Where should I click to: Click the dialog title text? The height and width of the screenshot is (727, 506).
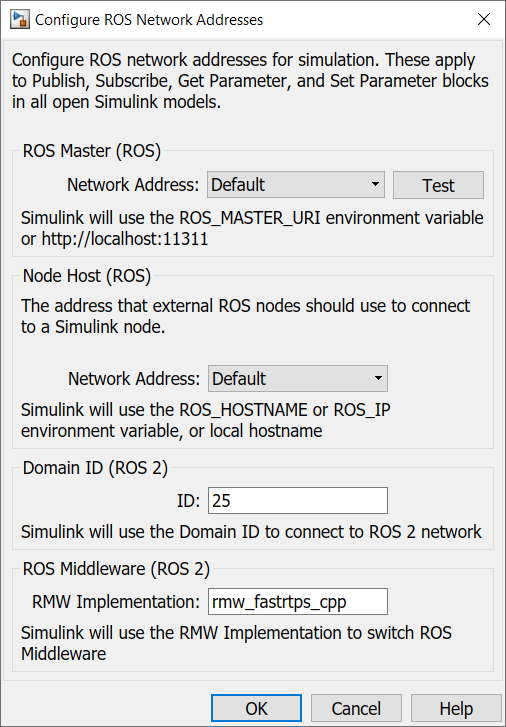point(149,20)
